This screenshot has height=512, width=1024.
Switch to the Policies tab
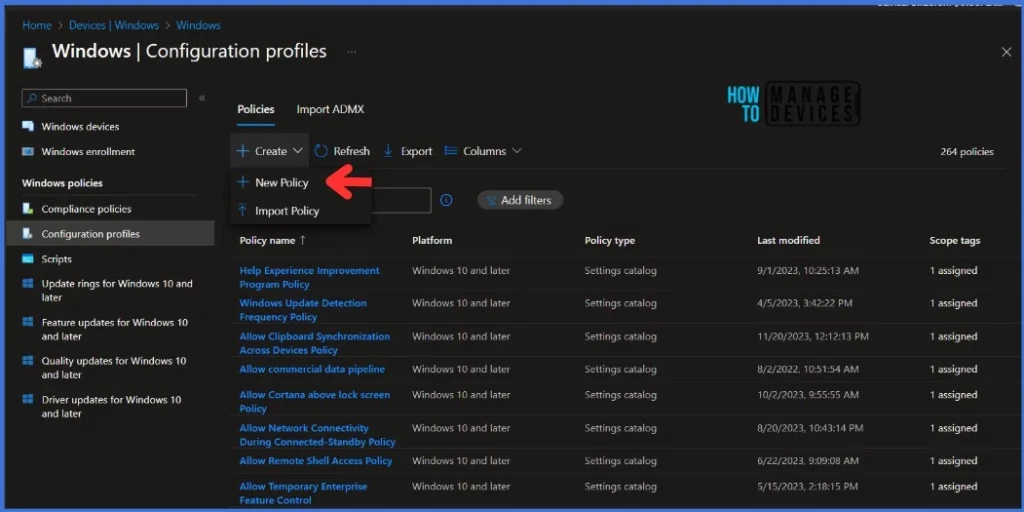click(256, 109)
